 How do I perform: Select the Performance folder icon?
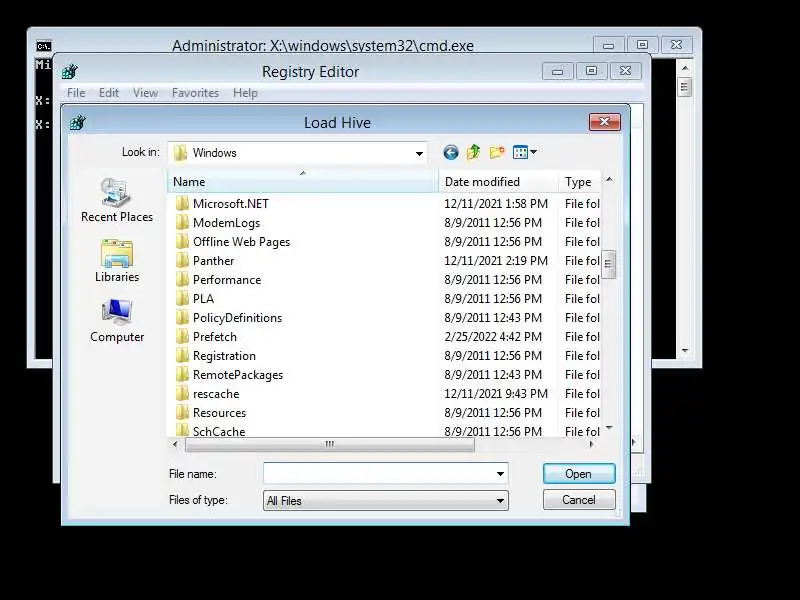coord(182,280)
